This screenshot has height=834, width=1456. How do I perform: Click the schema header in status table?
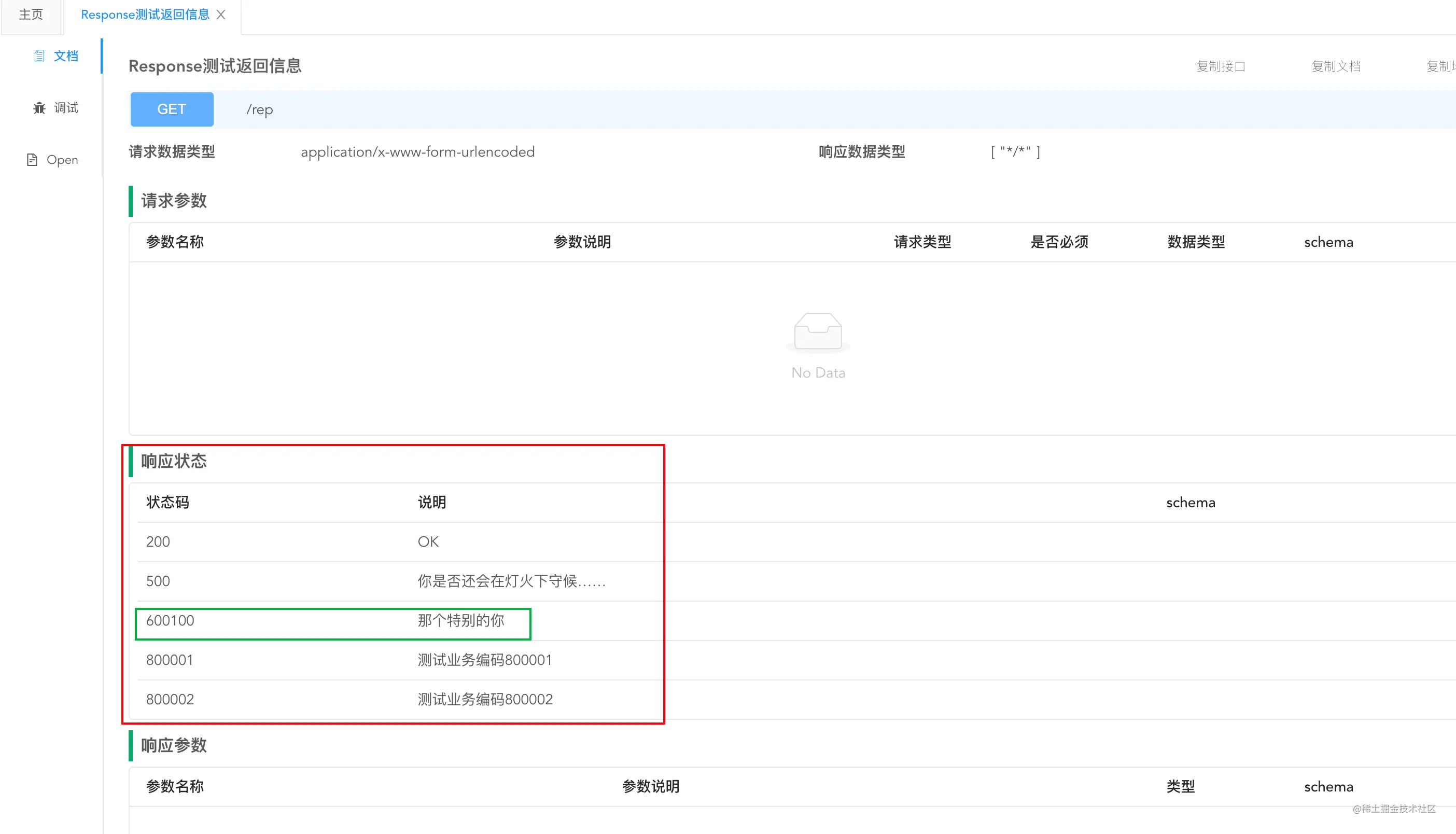1191,503
